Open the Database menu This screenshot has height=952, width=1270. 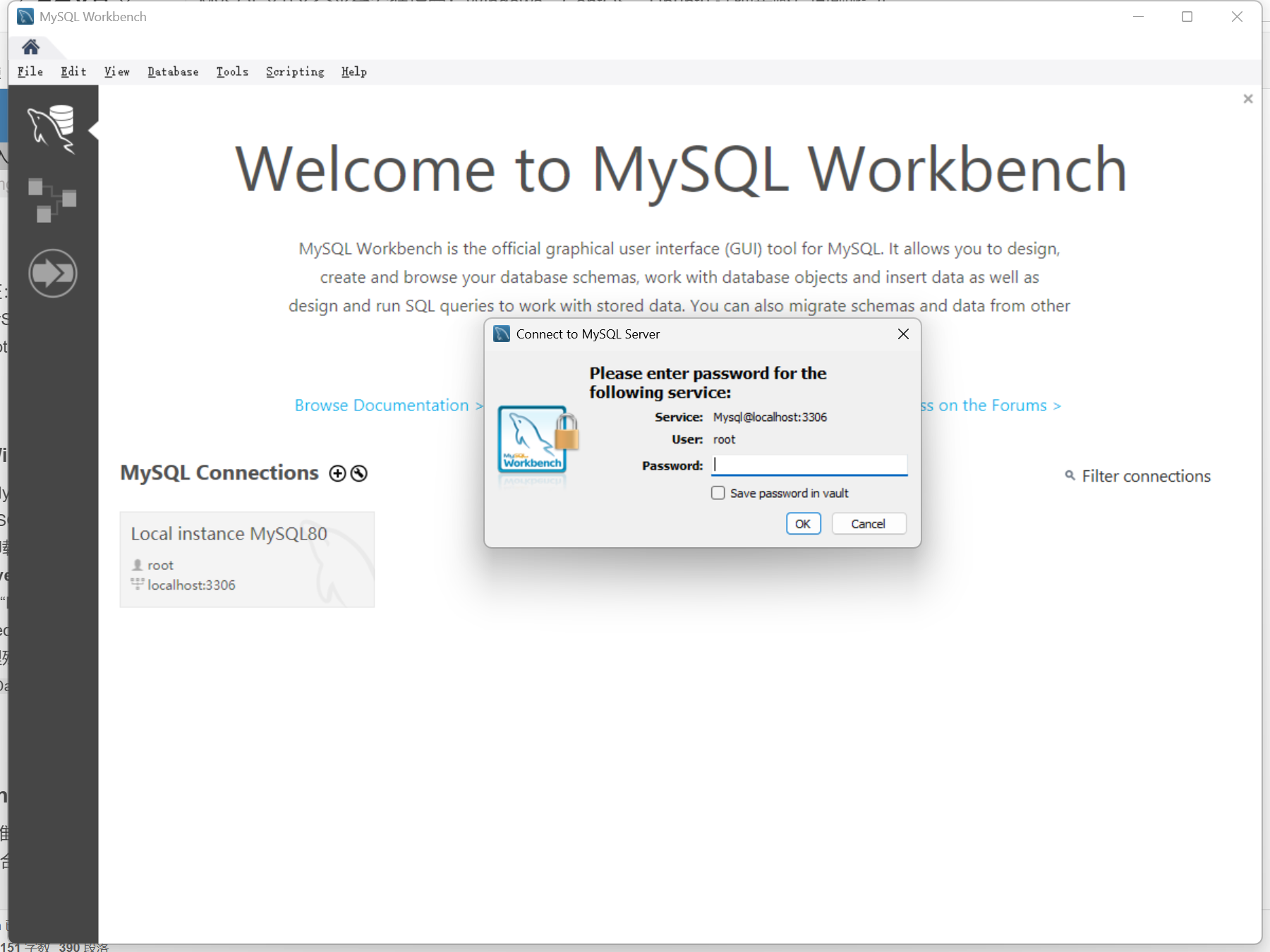coord(173,72)
